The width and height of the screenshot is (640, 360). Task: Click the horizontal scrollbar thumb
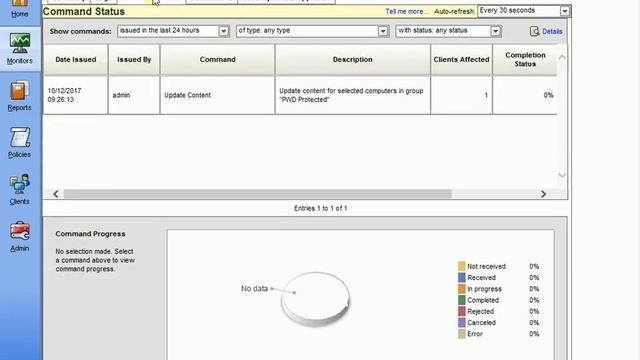pyautogui.click(x=258, y=194)
